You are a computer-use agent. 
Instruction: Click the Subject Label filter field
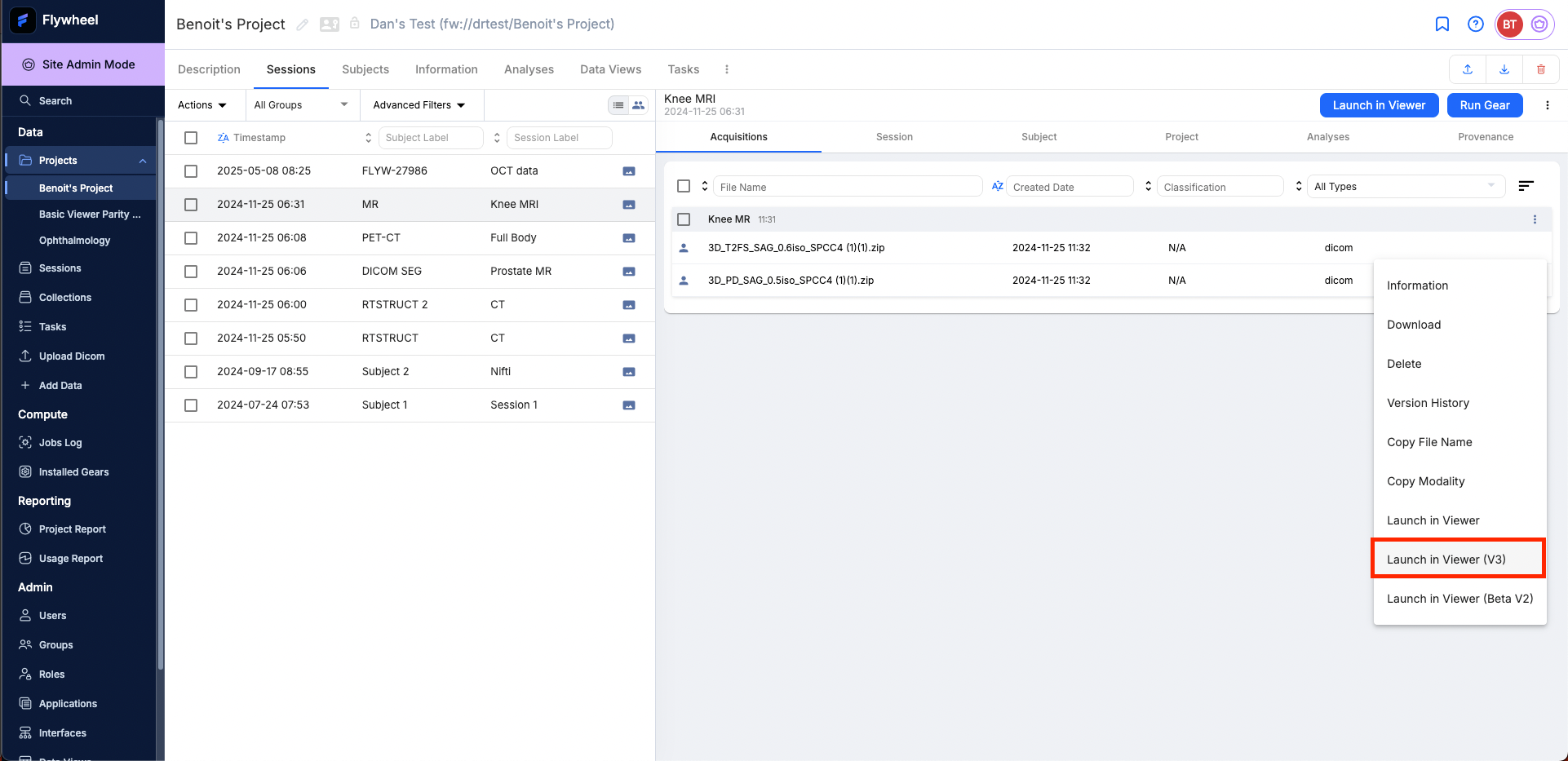(x=431, y=138)
